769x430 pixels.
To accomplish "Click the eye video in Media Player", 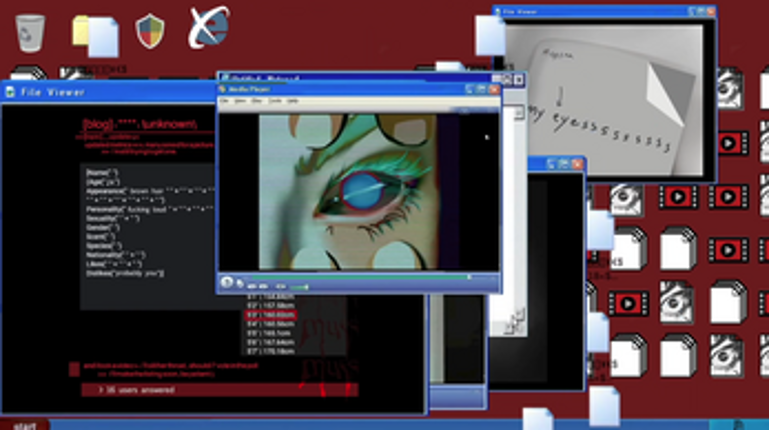I will tap(358, 190).
